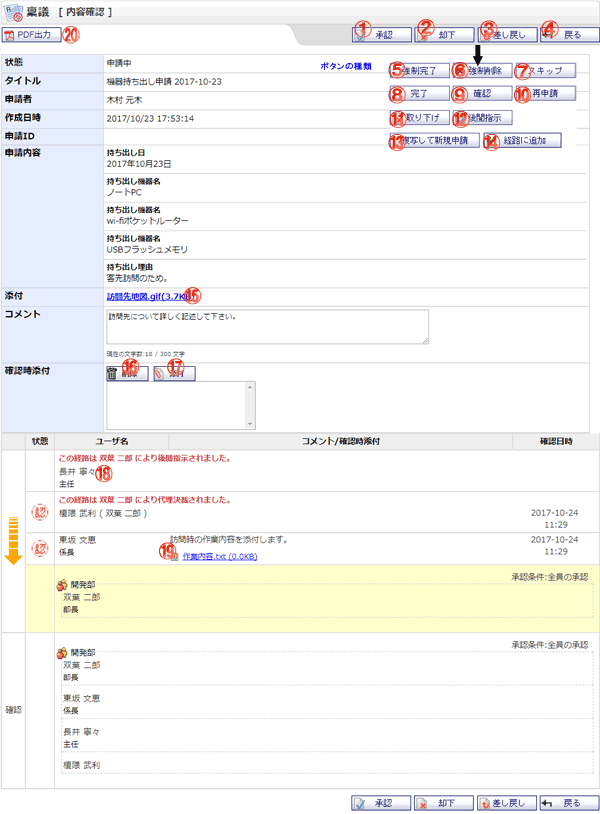Click the file icon beside 作業内容.txt
Image resolution: width=600 pixels, height=814 pixels.
175,557
